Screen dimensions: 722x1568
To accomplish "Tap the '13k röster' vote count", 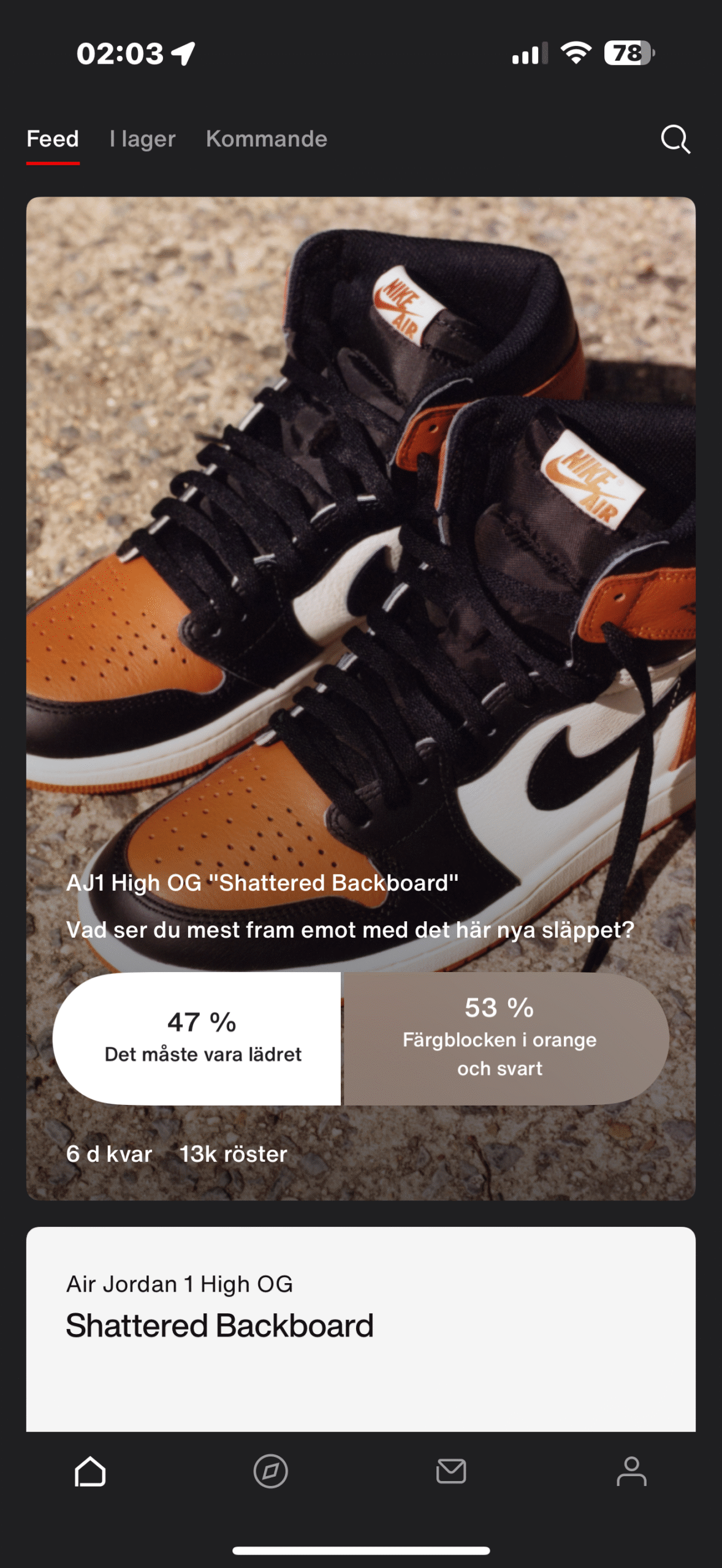I will [x=233, y=1154].
